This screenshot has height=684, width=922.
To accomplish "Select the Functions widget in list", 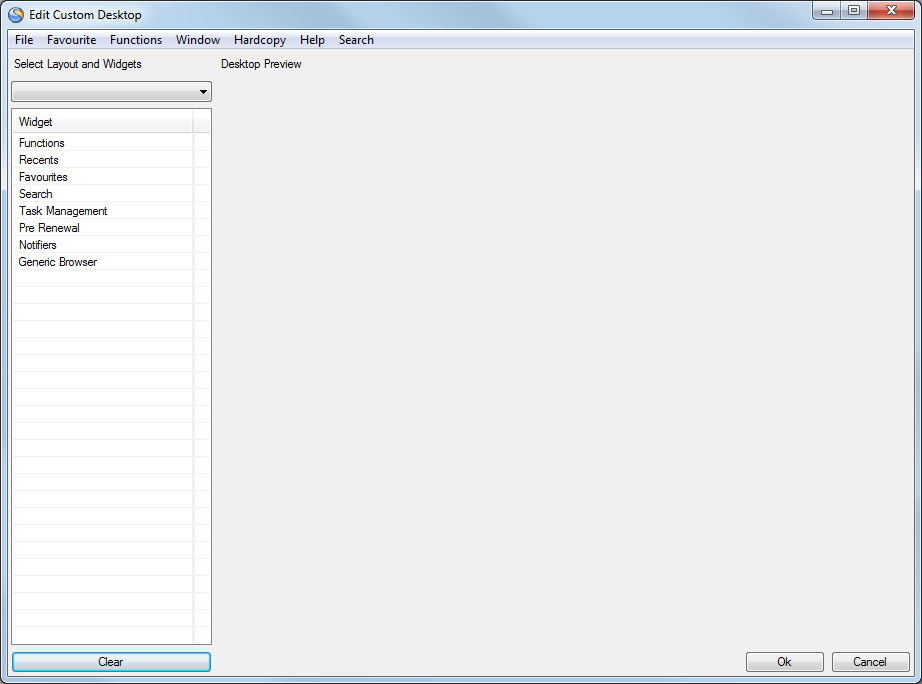I will [42, 143].
